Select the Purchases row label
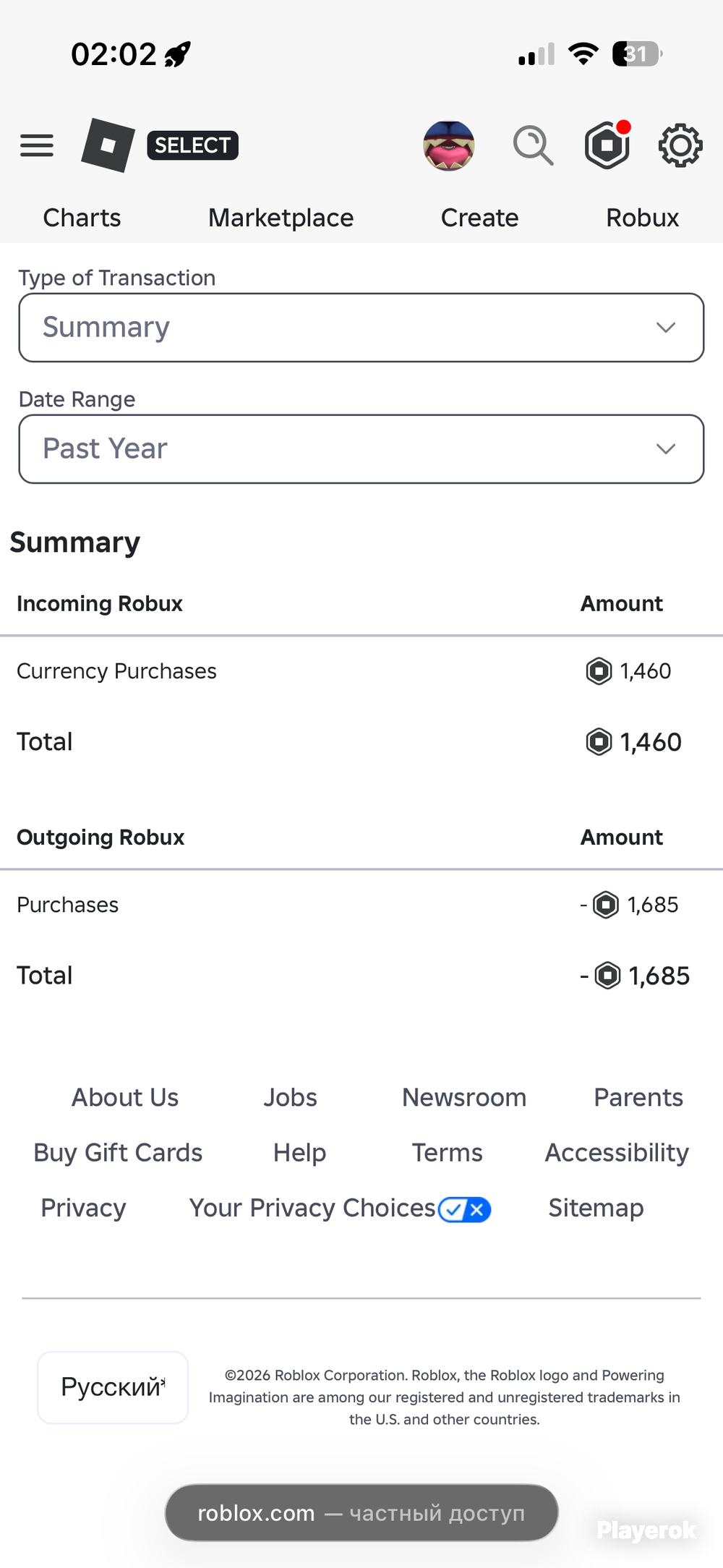This screenshot has width=723, height=1568. (67, 905)
